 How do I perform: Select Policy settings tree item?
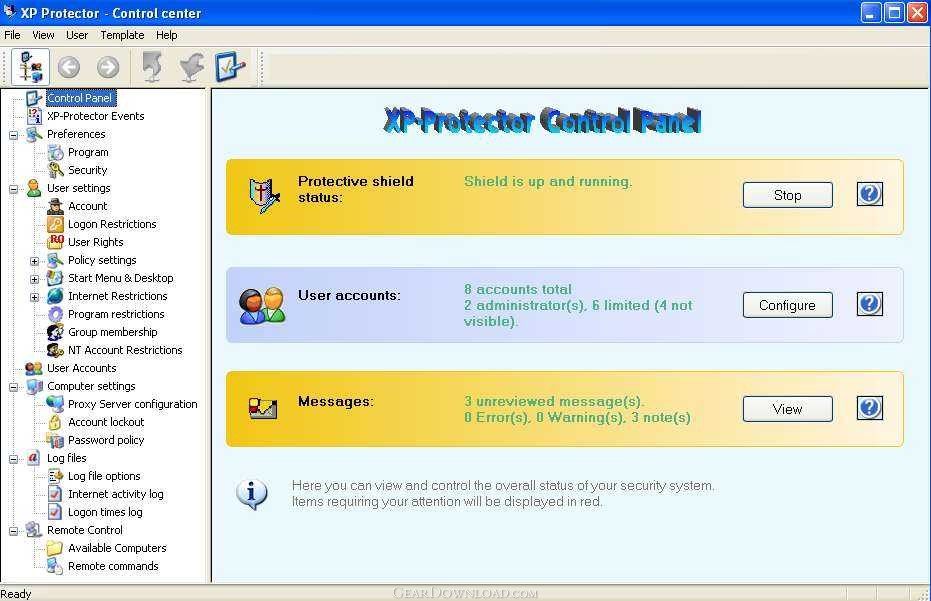pyautogui.click(x=102, y=260)
